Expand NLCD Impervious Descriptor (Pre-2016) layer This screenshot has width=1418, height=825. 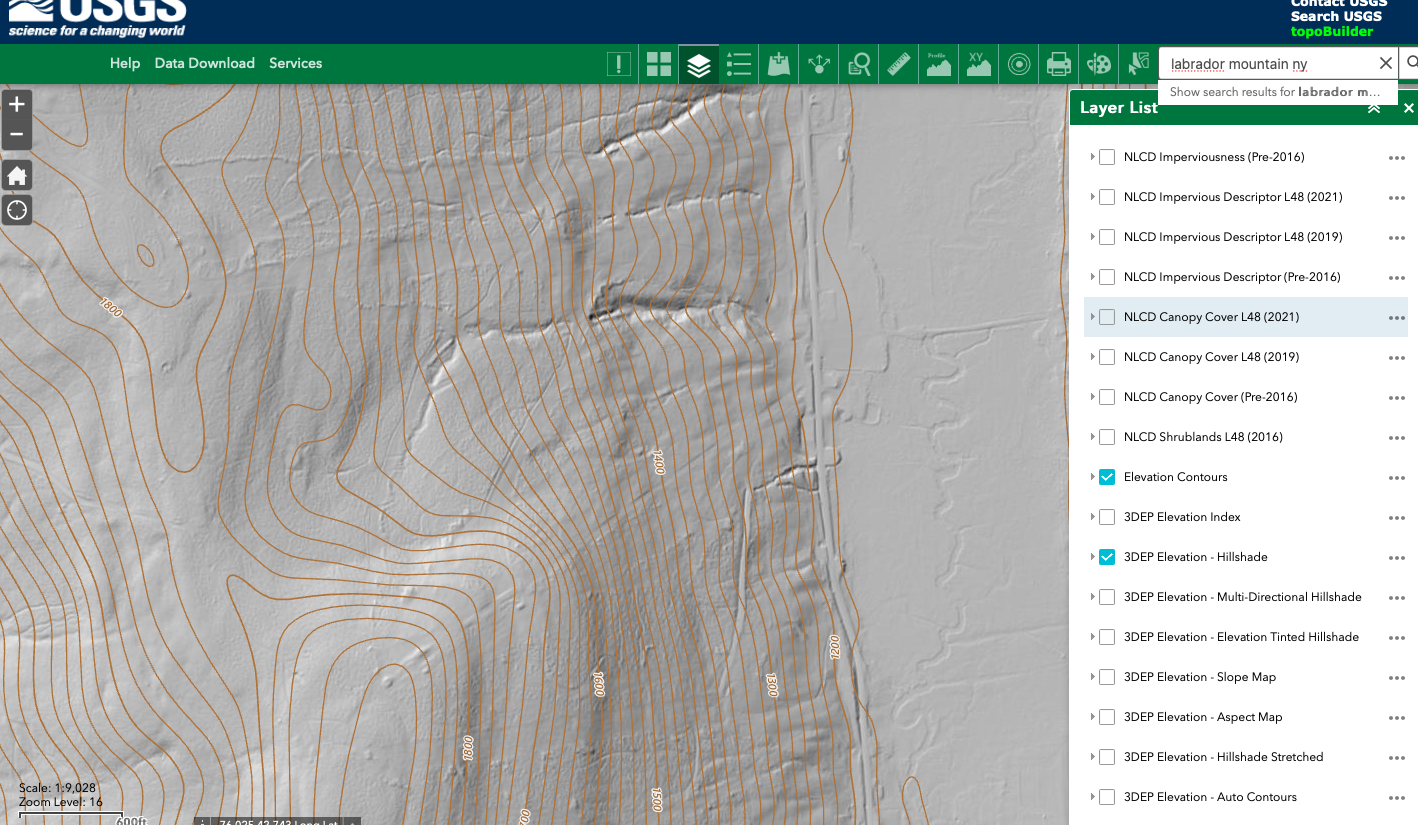(x=1092, y=277)
